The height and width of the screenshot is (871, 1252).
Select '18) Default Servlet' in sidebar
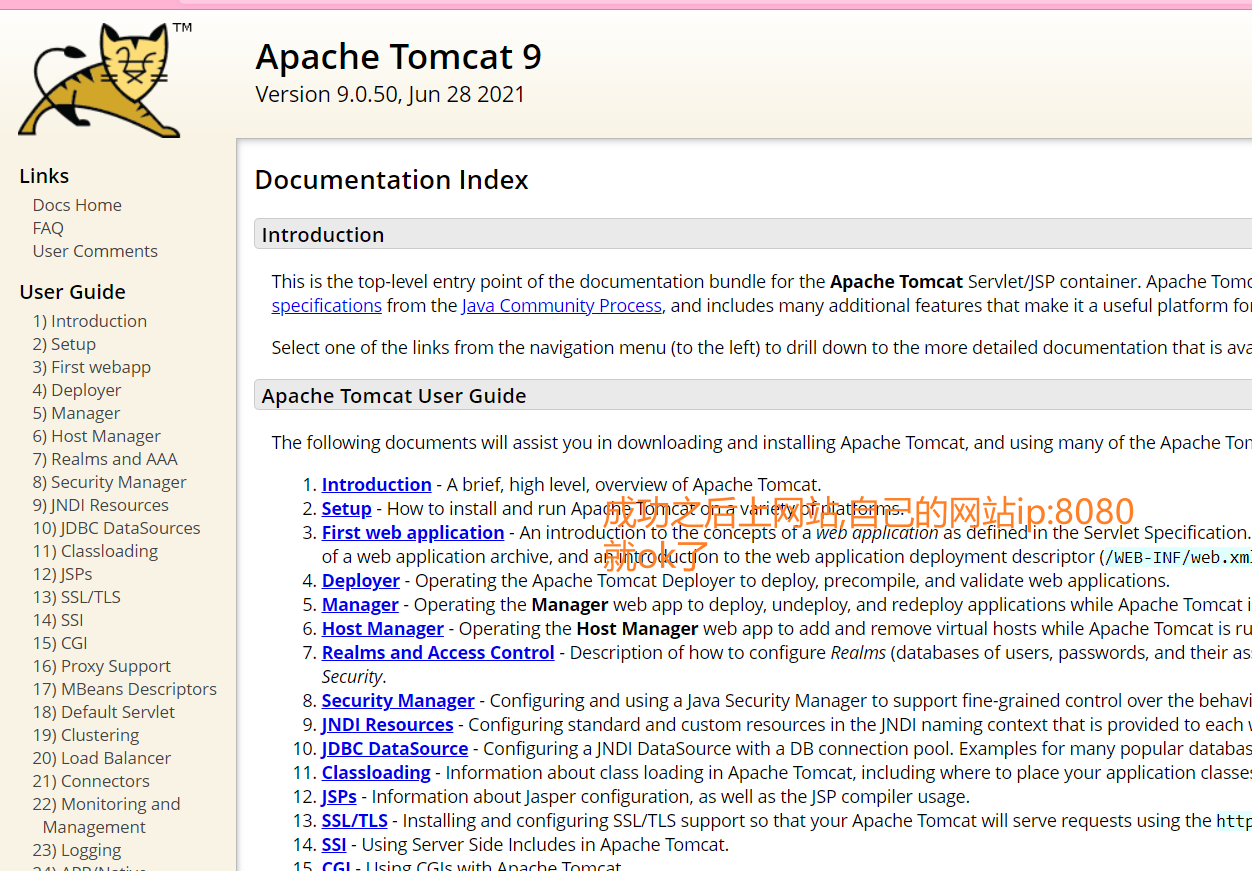point(104,712)
